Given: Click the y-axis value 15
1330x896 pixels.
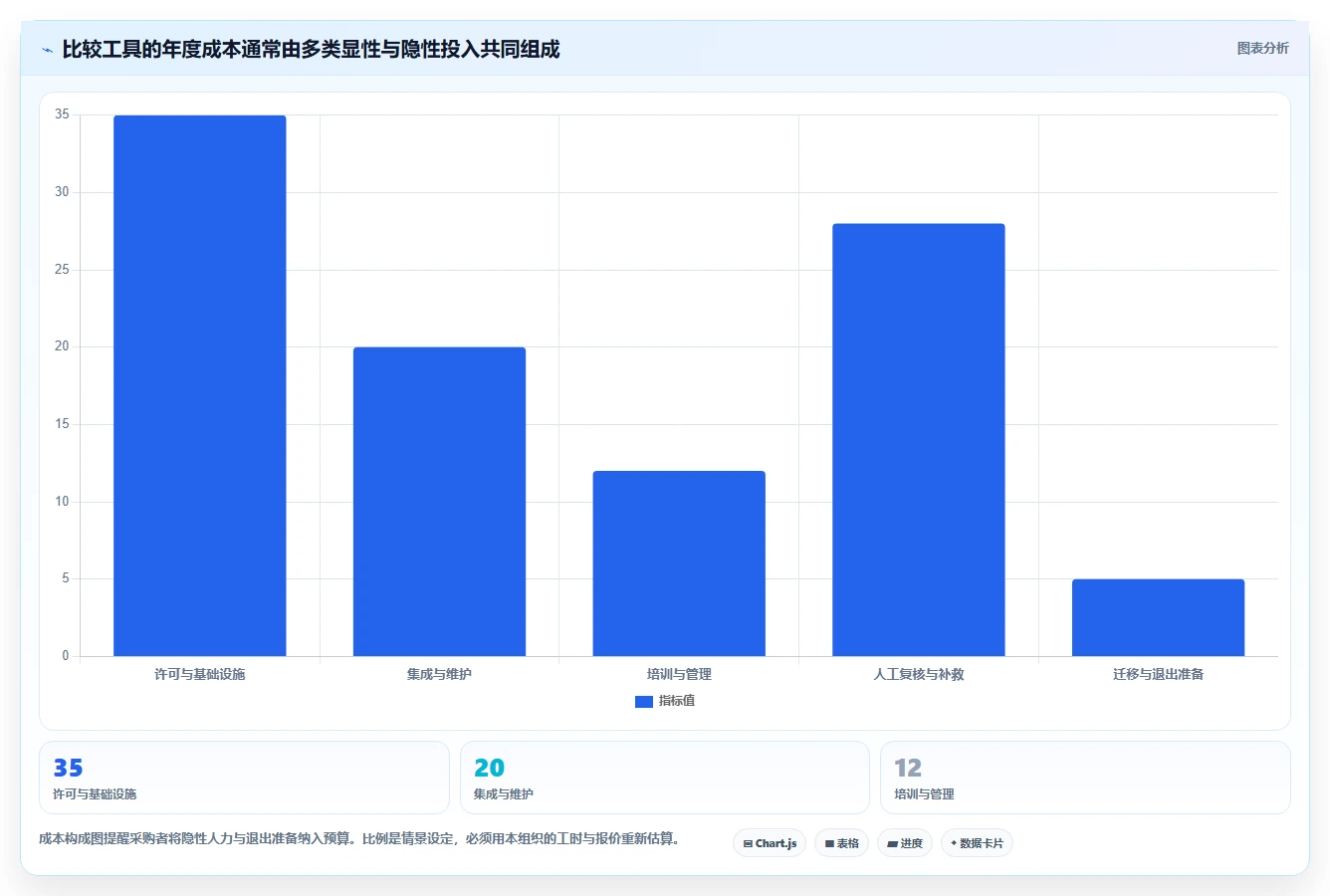Looking at the screenshot, I should [x=63, y=424].
